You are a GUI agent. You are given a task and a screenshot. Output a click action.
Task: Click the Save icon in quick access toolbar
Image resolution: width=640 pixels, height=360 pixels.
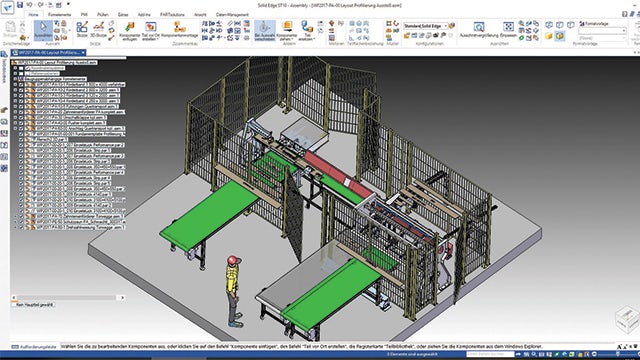[20, 5]
